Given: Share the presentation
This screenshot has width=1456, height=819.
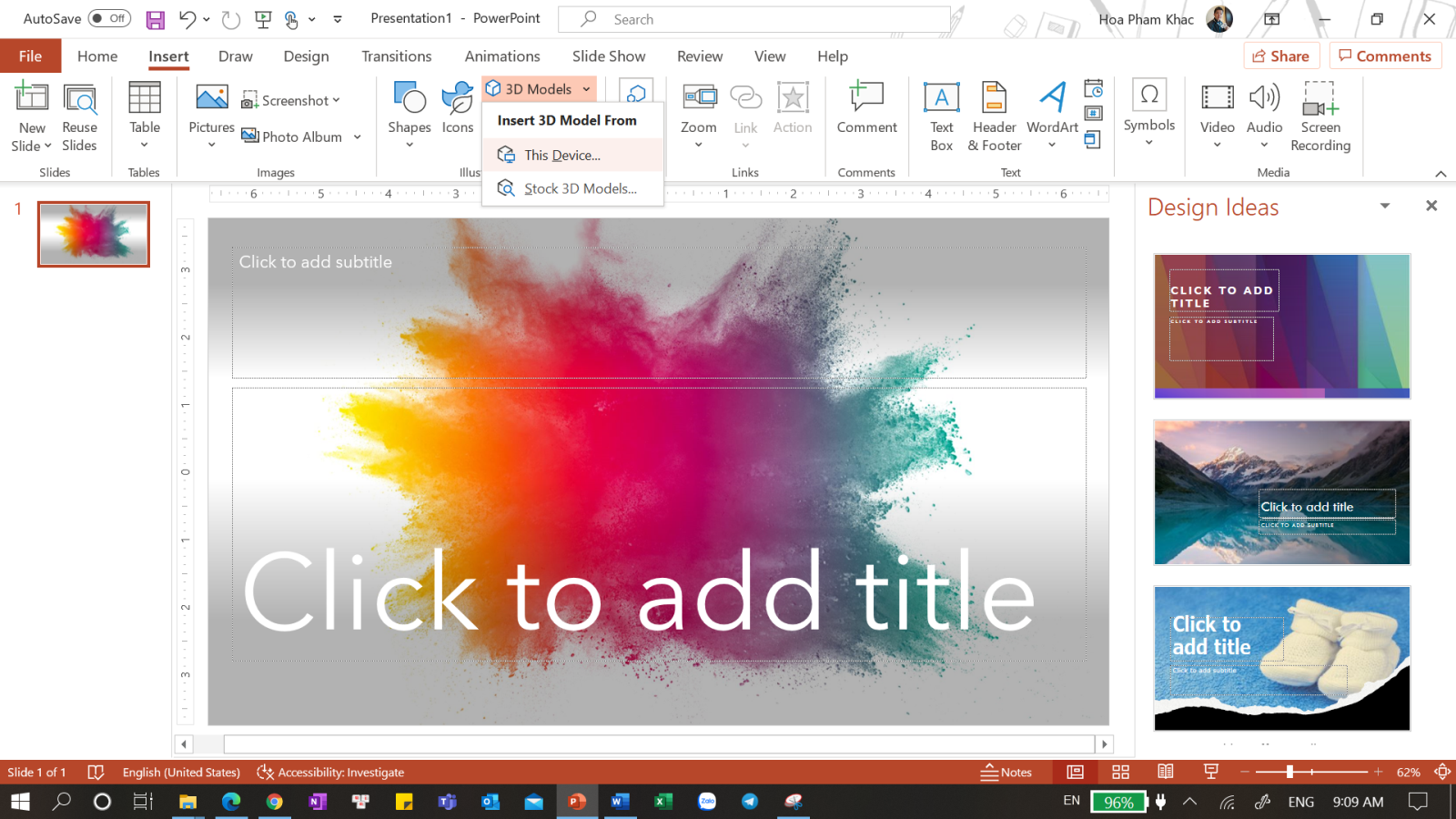Looking at the screenshot, I should (x=1281, y=55).
